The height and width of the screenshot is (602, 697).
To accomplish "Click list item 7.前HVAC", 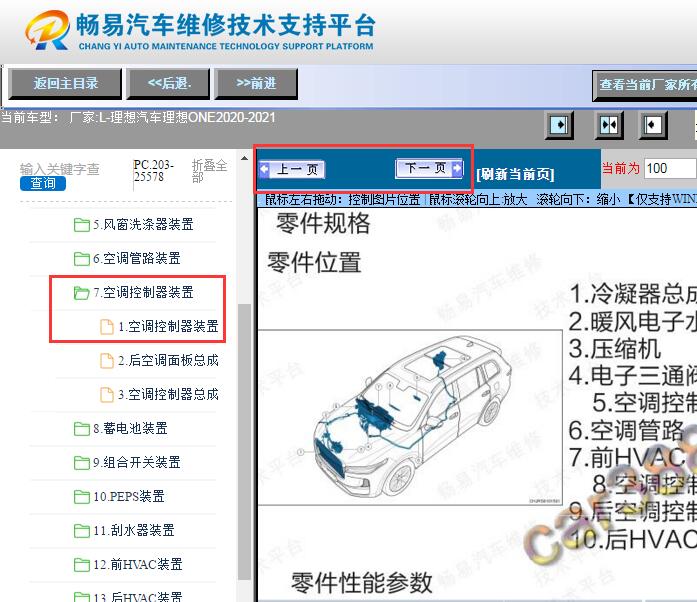I will point(628,458).
